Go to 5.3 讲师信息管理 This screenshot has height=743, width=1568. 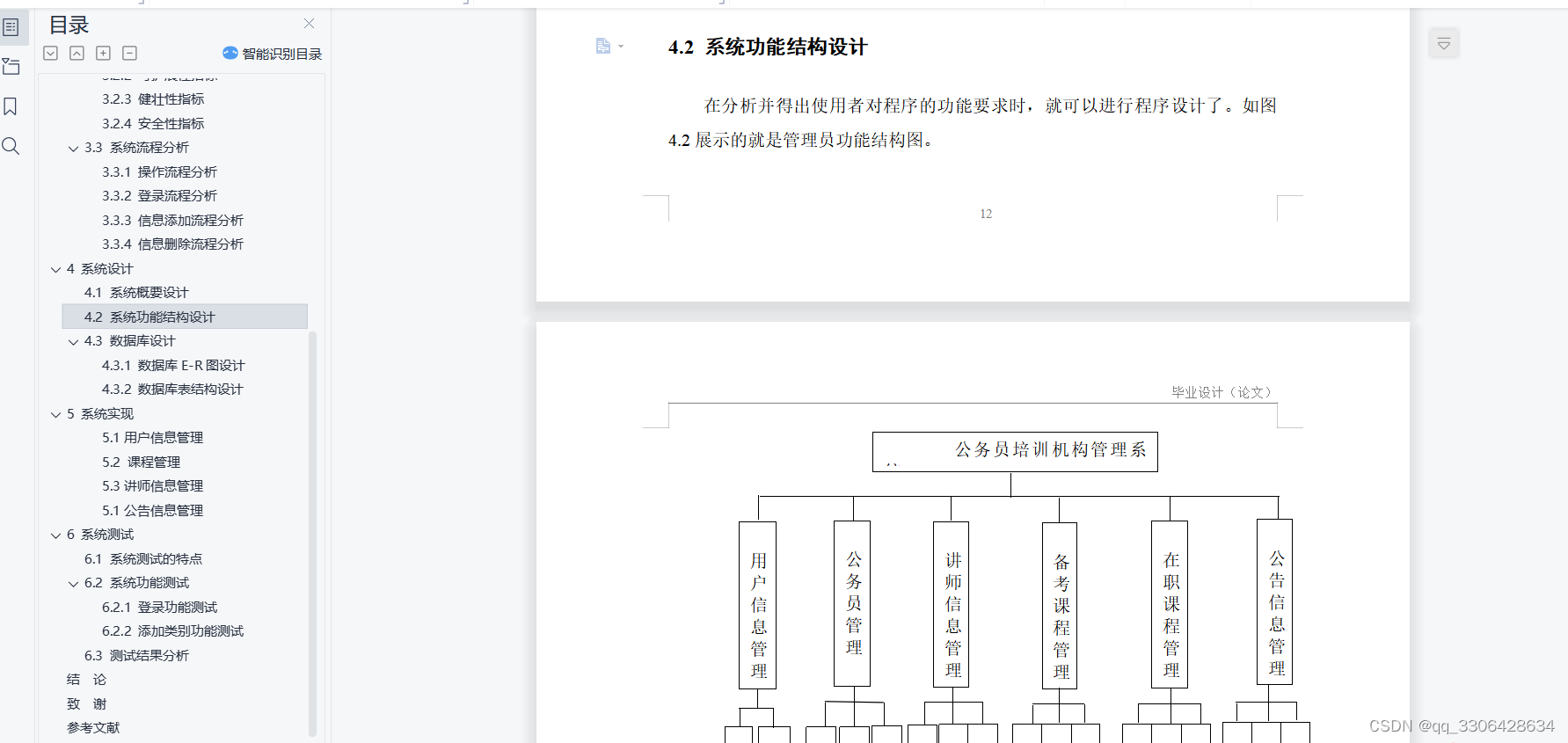[152, 486]
